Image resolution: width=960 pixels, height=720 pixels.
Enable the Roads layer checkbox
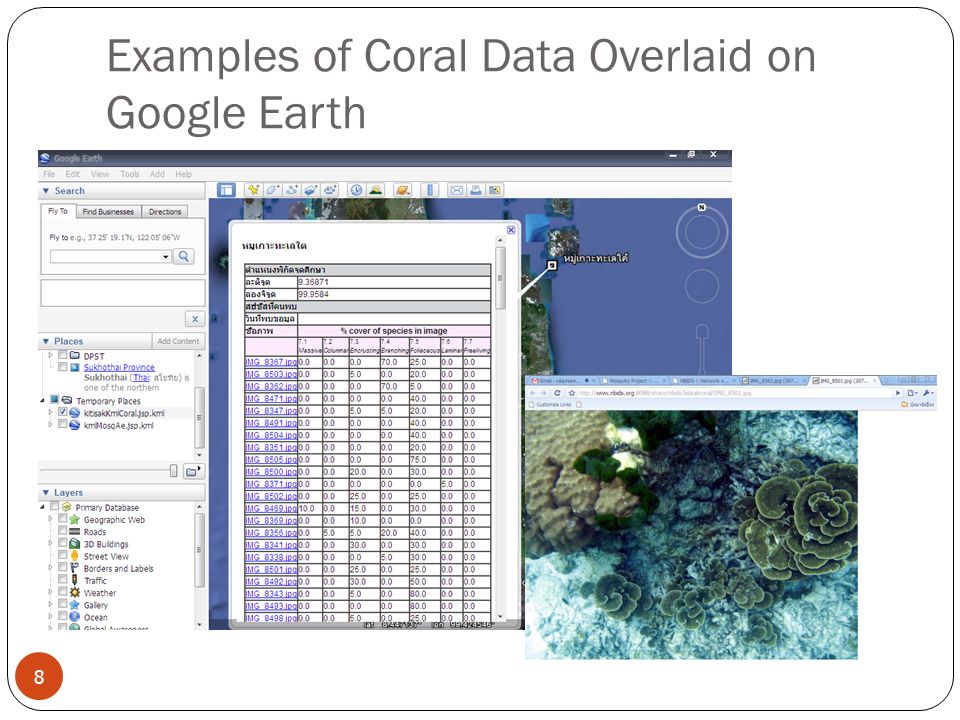(62, 530)
